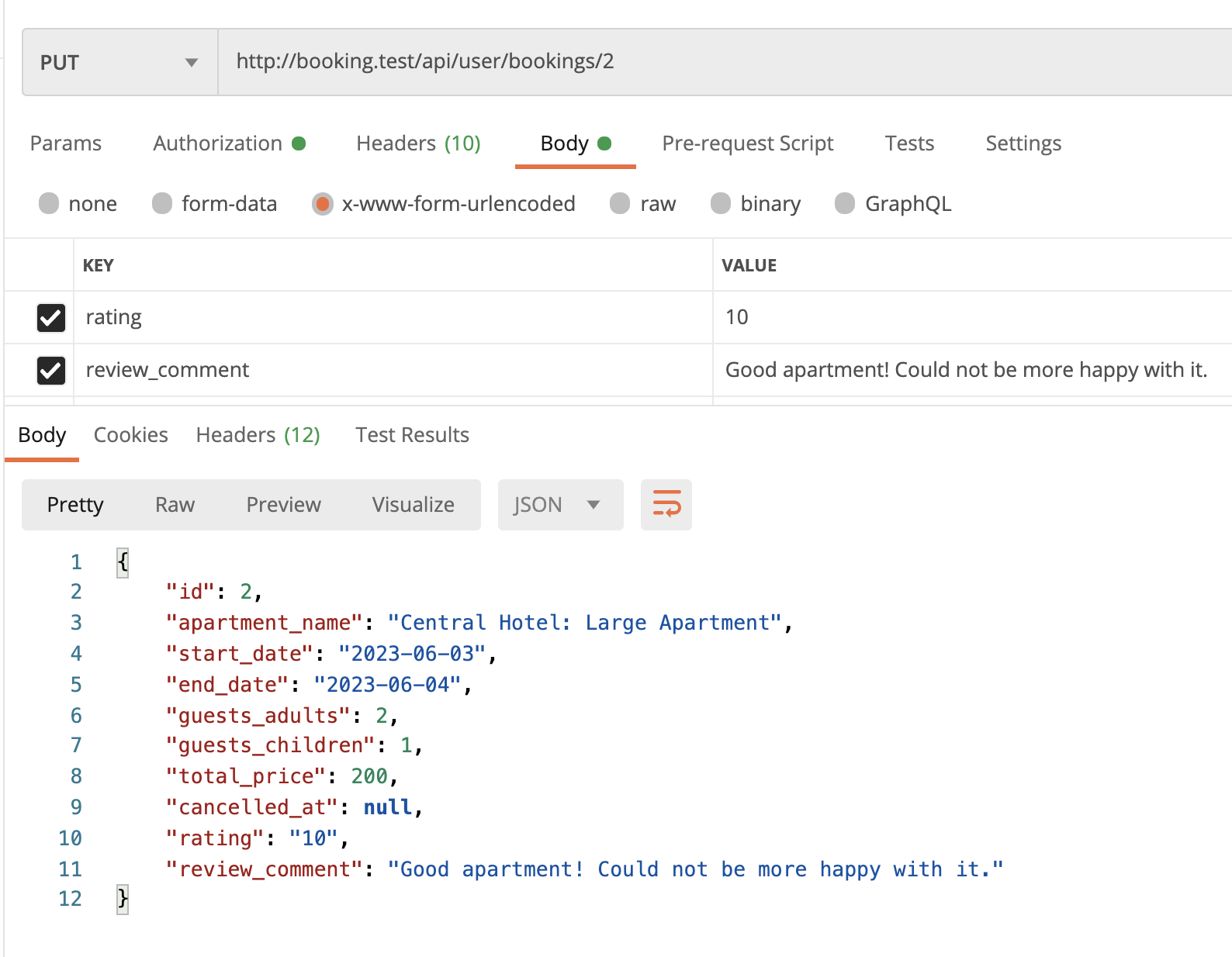Open the PUT method dropdown
The height and width of the screenshot is (957, 1232).
pyautogui.click(x=120, y=63)
